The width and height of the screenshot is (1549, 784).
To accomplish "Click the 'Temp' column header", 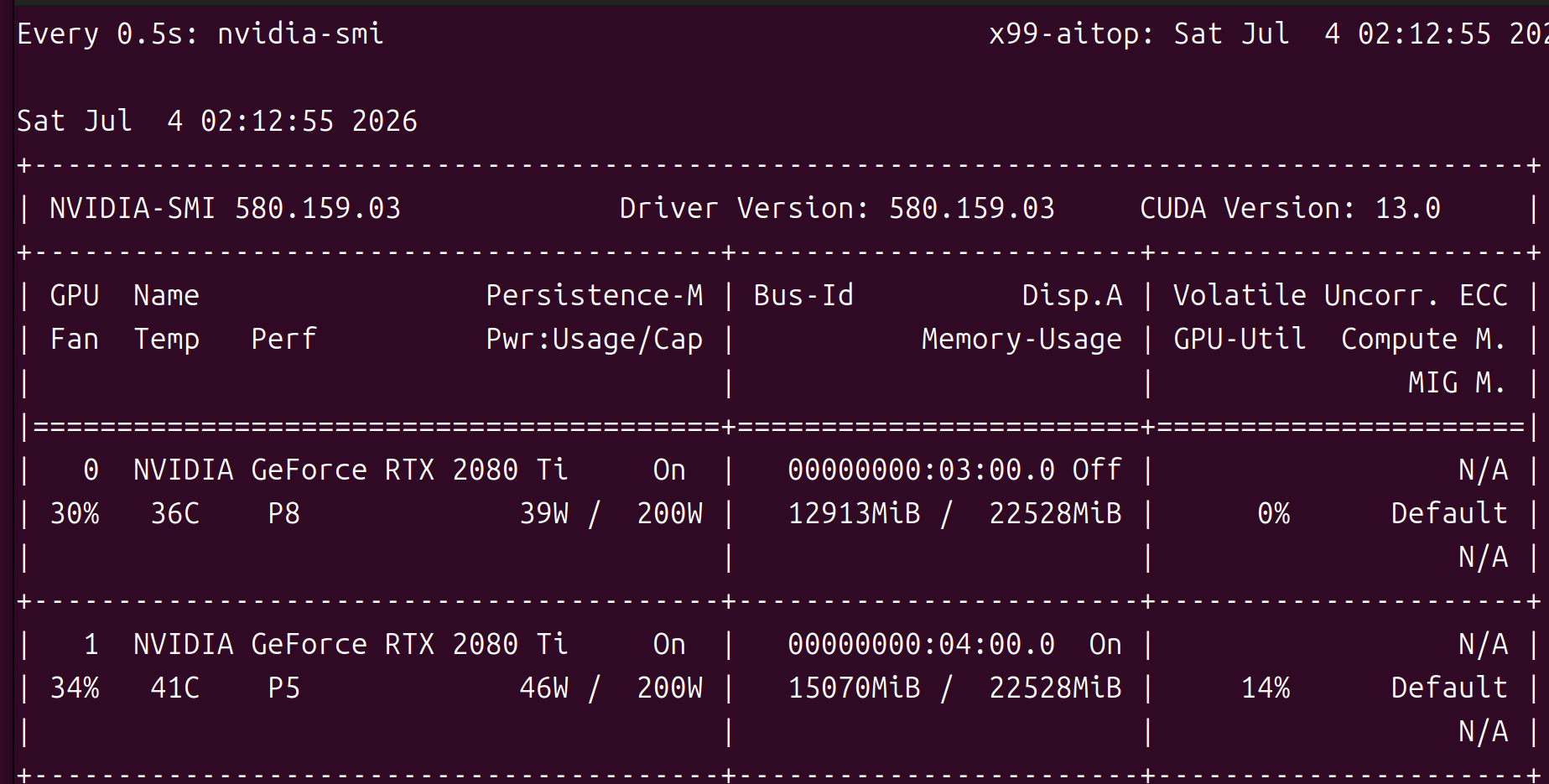I will (x=166, y=340).
